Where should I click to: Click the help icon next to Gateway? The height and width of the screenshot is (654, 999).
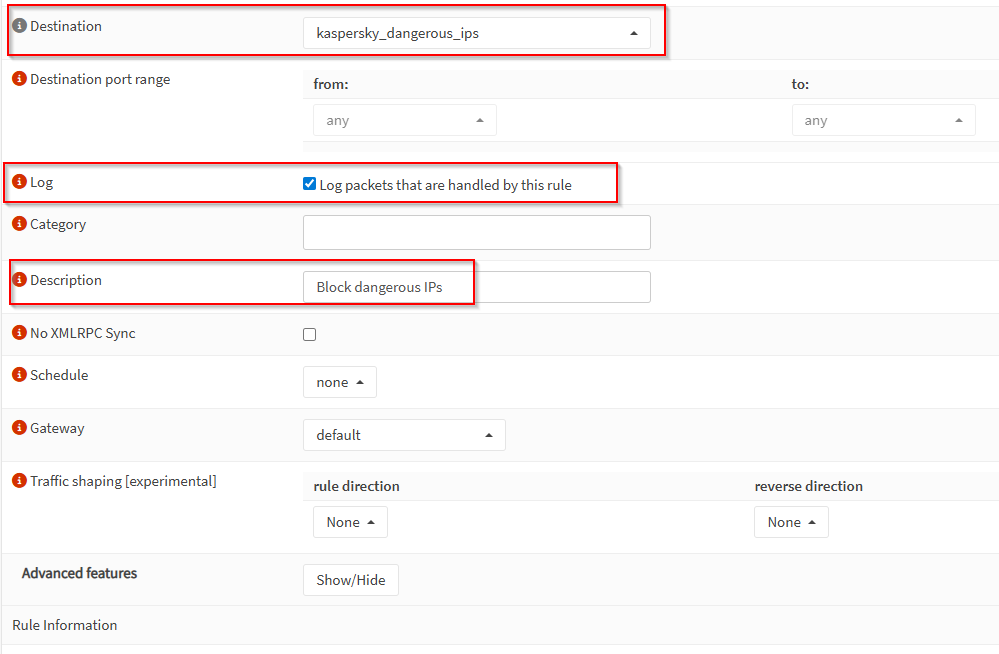[x=19, y=428]
